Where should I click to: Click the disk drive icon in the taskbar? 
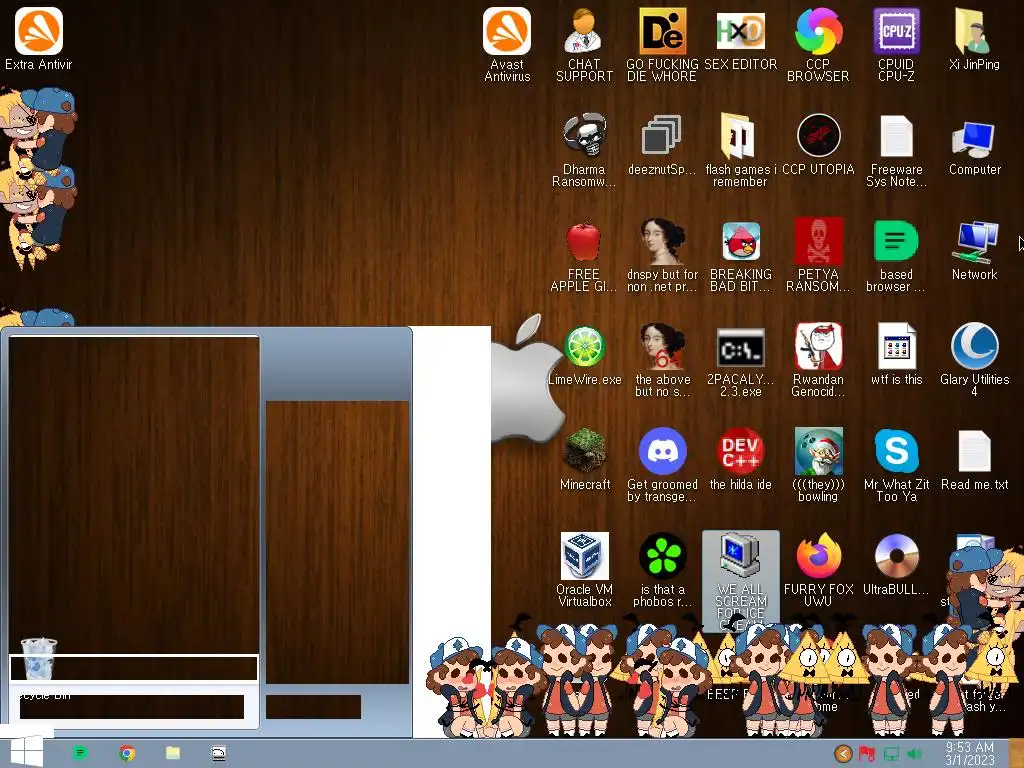pyautogui.click(x=219, y=753)
